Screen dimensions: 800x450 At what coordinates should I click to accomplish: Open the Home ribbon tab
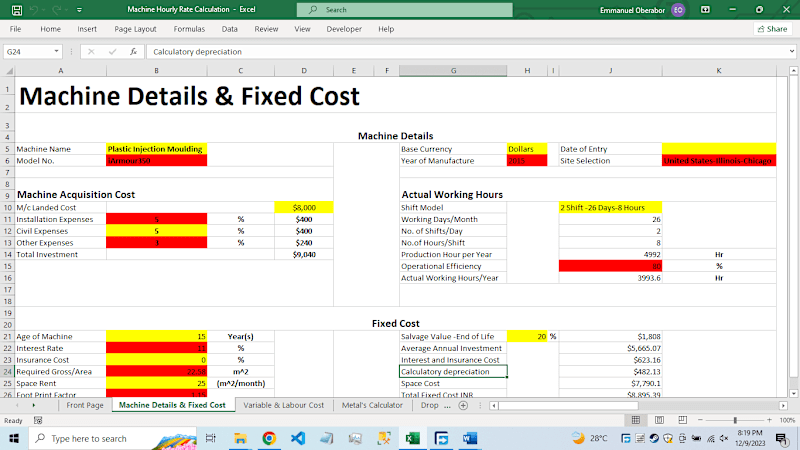click(51, 29)
